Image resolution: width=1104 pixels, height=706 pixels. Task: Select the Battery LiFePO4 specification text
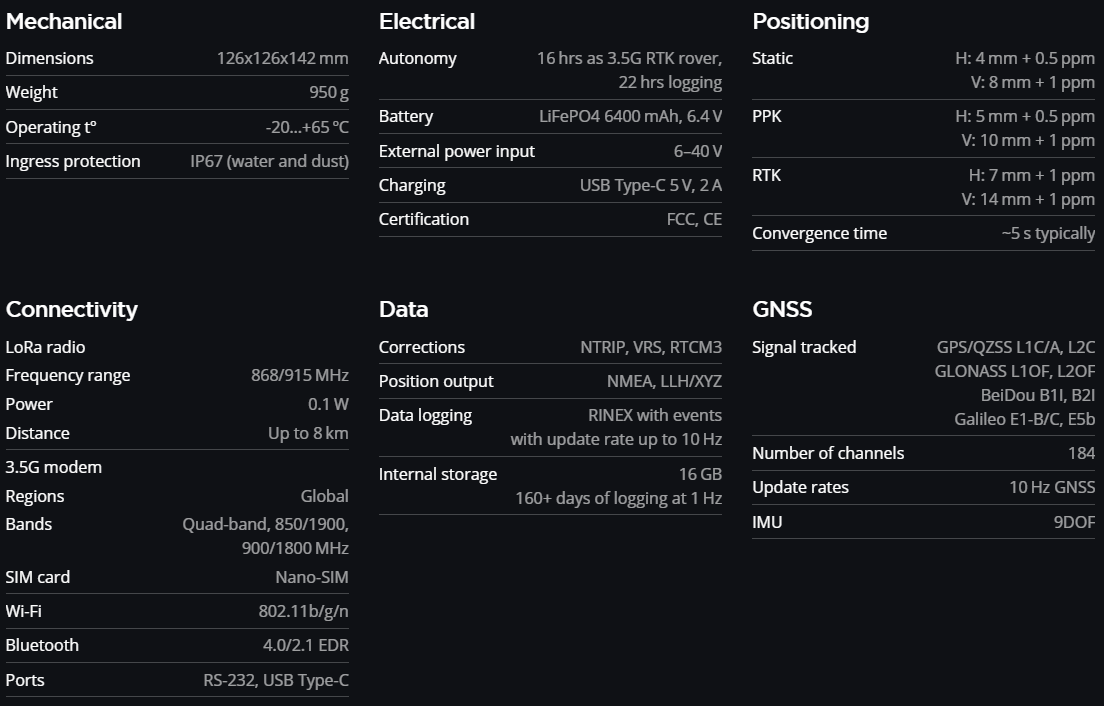click(623, 116)
